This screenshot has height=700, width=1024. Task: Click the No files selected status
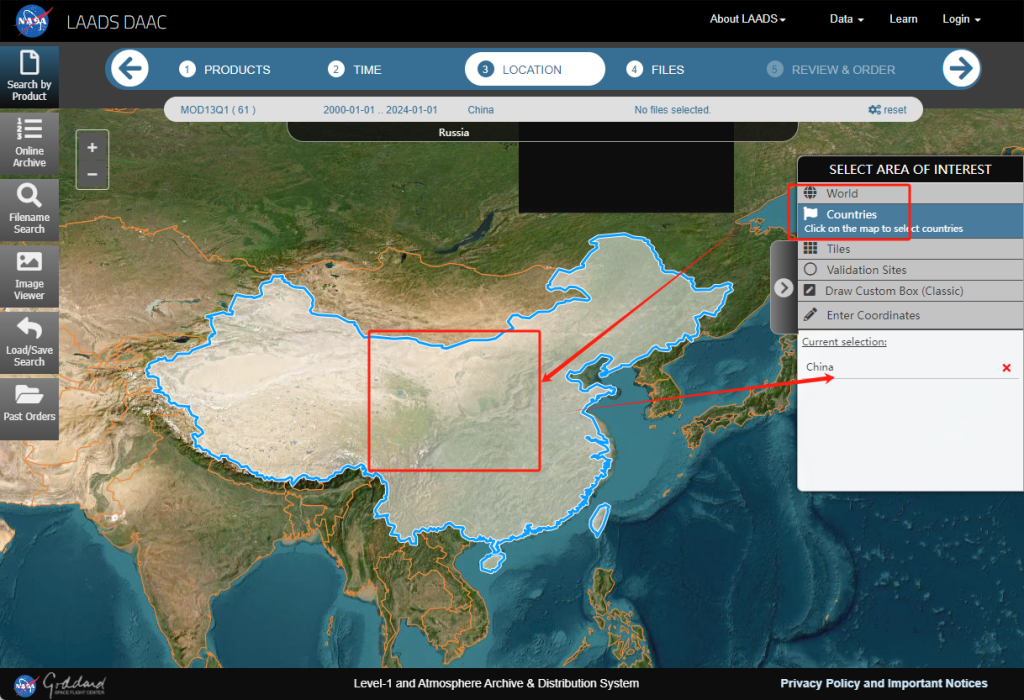coord(673,110)
